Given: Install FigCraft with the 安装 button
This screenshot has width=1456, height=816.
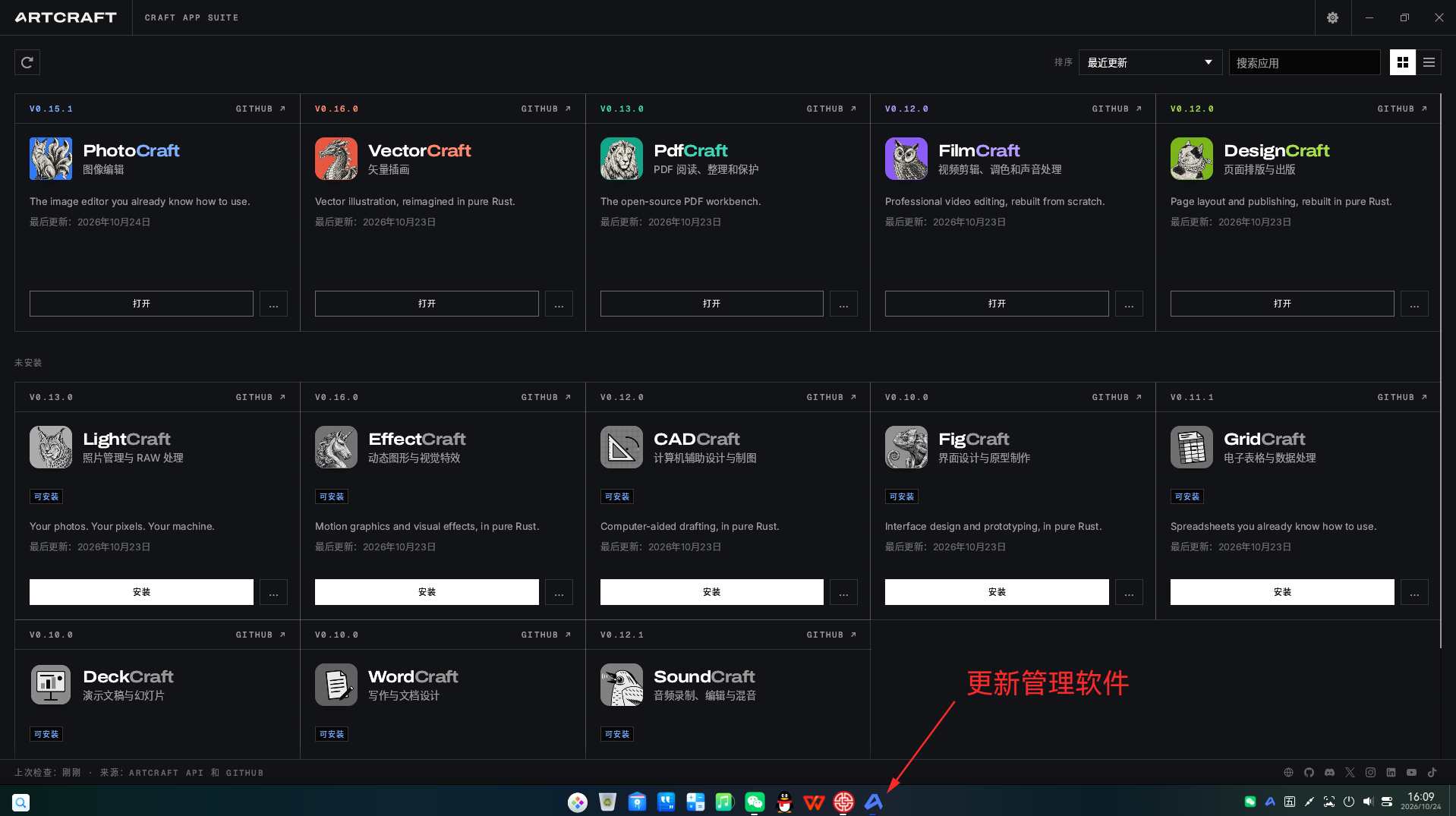Looking at the screenshot, I should [x=997, y=592].
